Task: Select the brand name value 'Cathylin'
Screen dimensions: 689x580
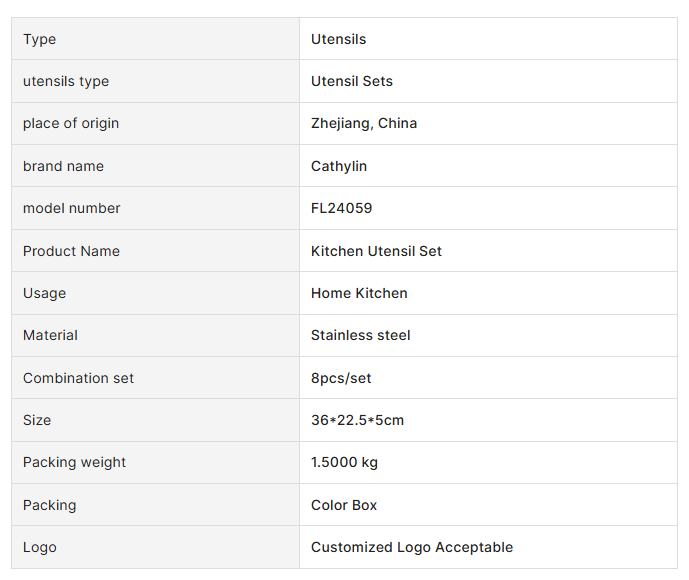Action: coord(339,166)
